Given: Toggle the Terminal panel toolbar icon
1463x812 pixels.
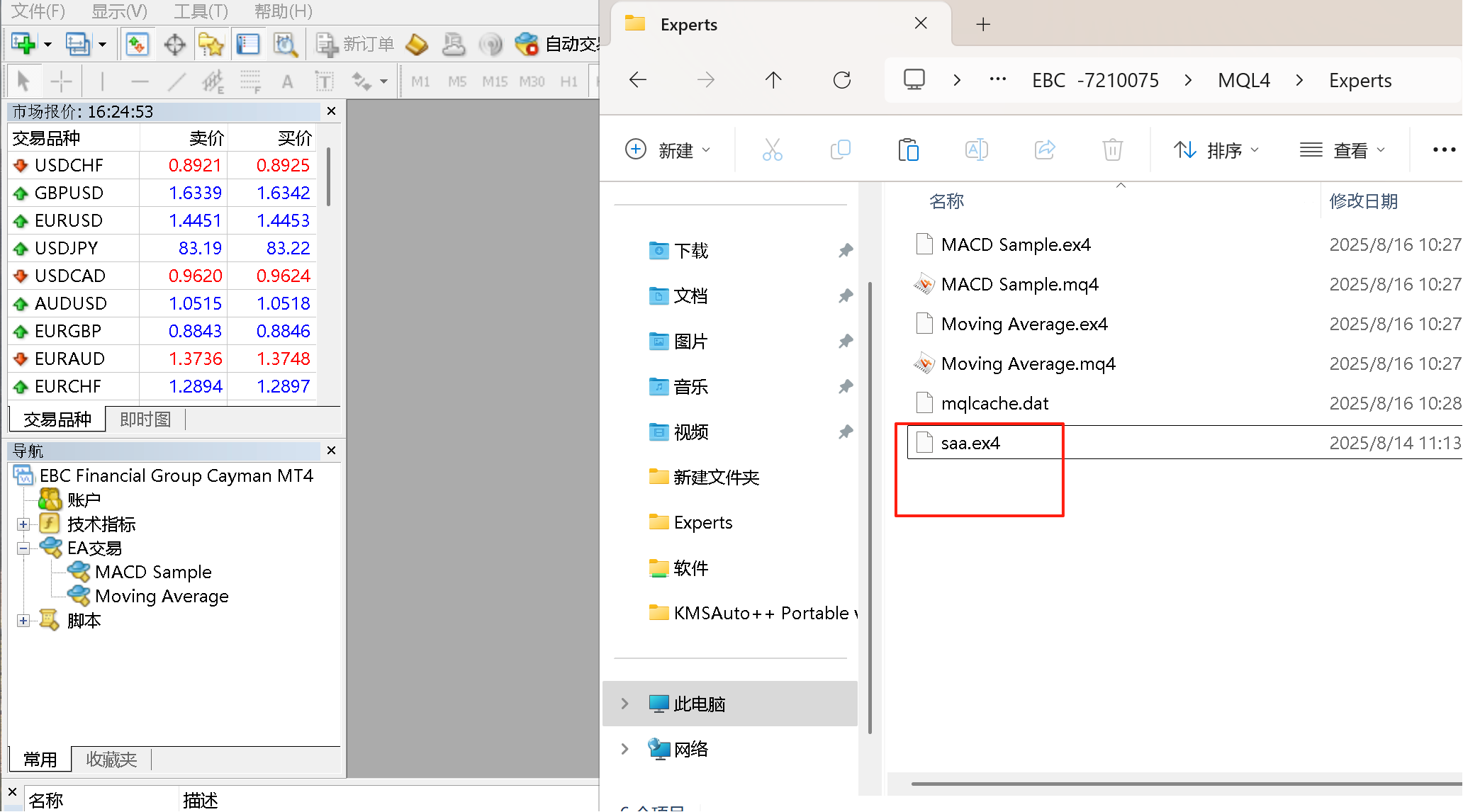Looking at the screenshot, I should [x=247, y=44].
